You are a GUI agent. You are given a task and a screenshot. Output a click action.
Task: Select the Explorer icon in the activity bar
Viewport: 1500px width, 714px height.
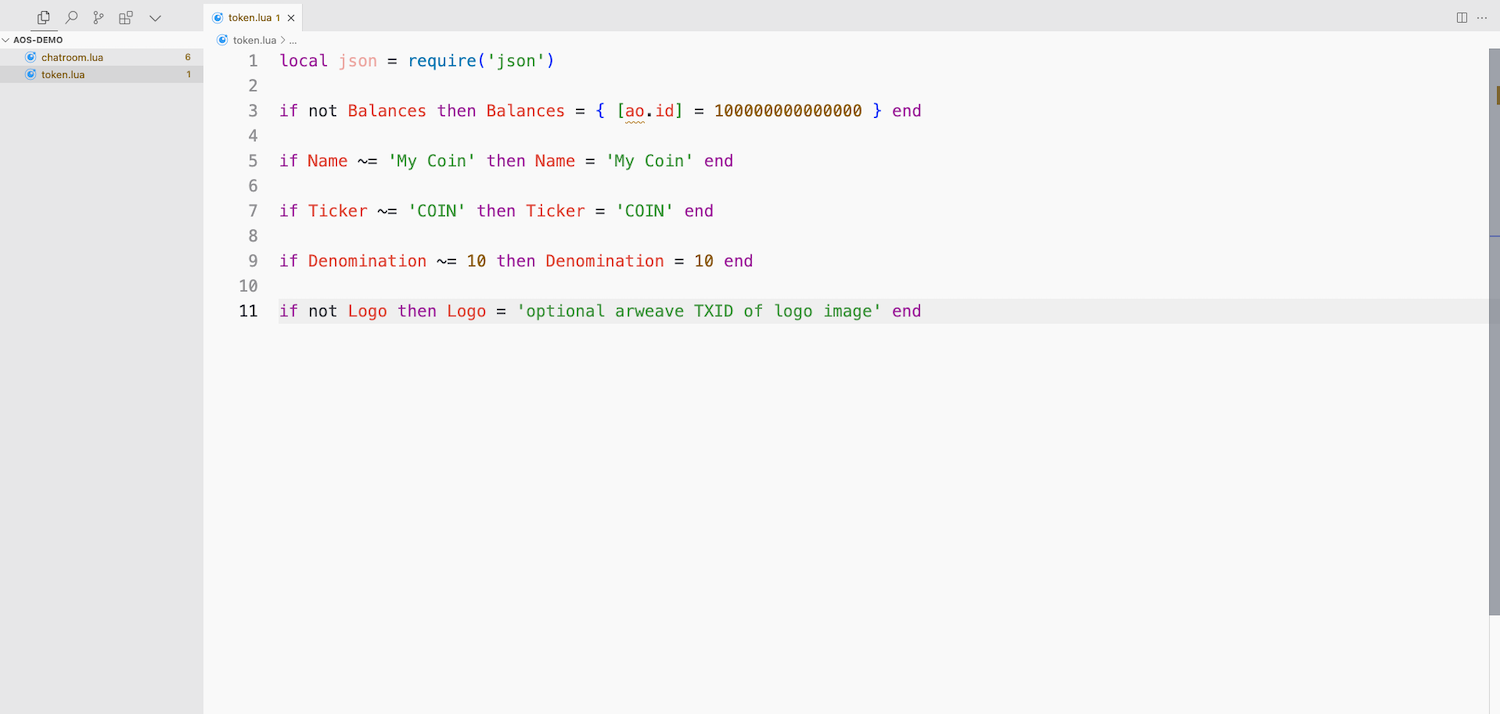(x=43, y=17)
